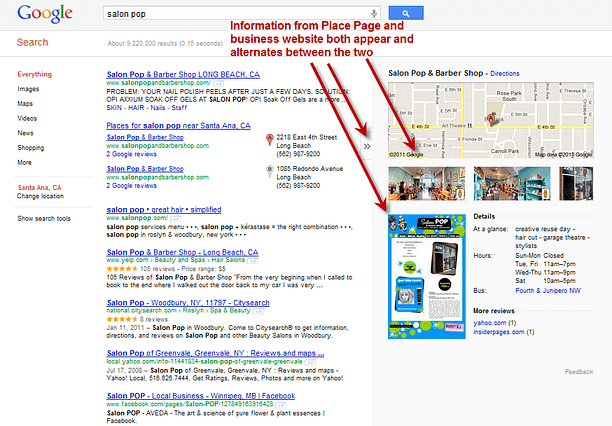The height and width of the screenshot is (426, 612).
Task: Open the Staff sitelink
Action: coord(179,108)
